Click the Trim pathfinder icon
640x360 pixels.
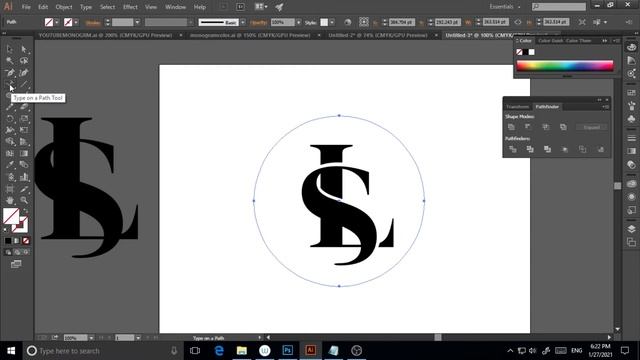[x=530, y=149]
